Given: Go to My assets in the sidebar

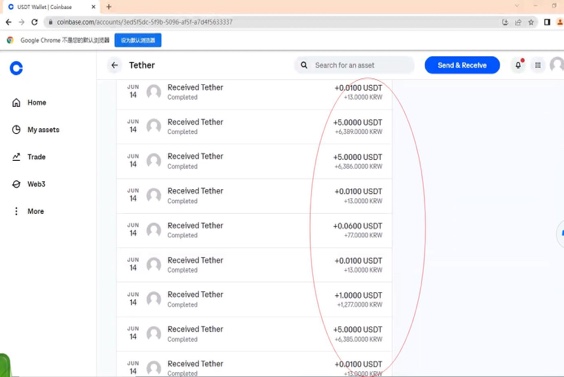Looking at the screenshot, I should (36, 130).
